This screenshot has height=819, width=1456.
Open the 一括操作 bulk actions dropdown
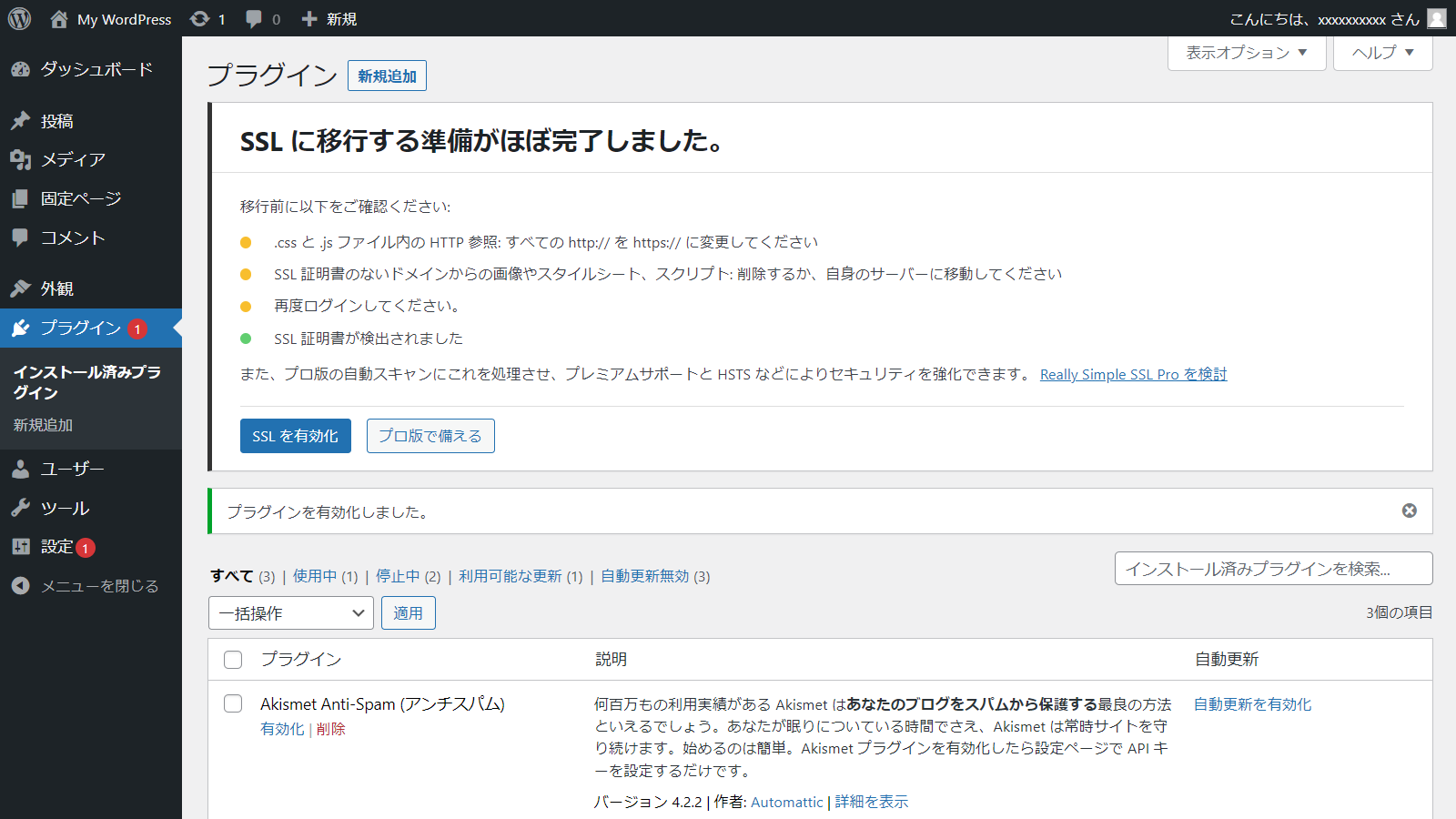tap(291, 613)
